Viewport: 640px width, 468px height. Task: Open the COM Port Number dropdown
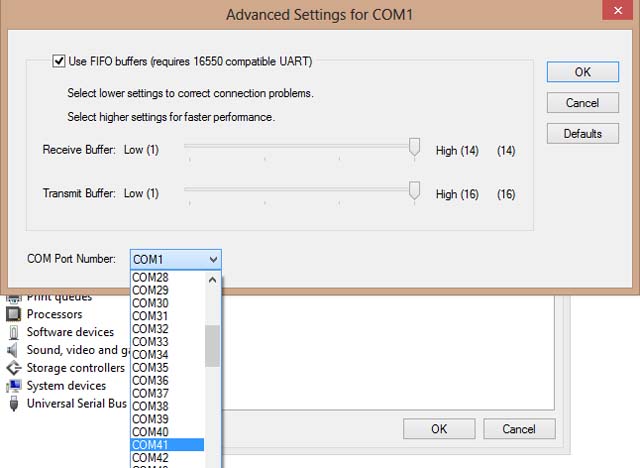point(175,259)
